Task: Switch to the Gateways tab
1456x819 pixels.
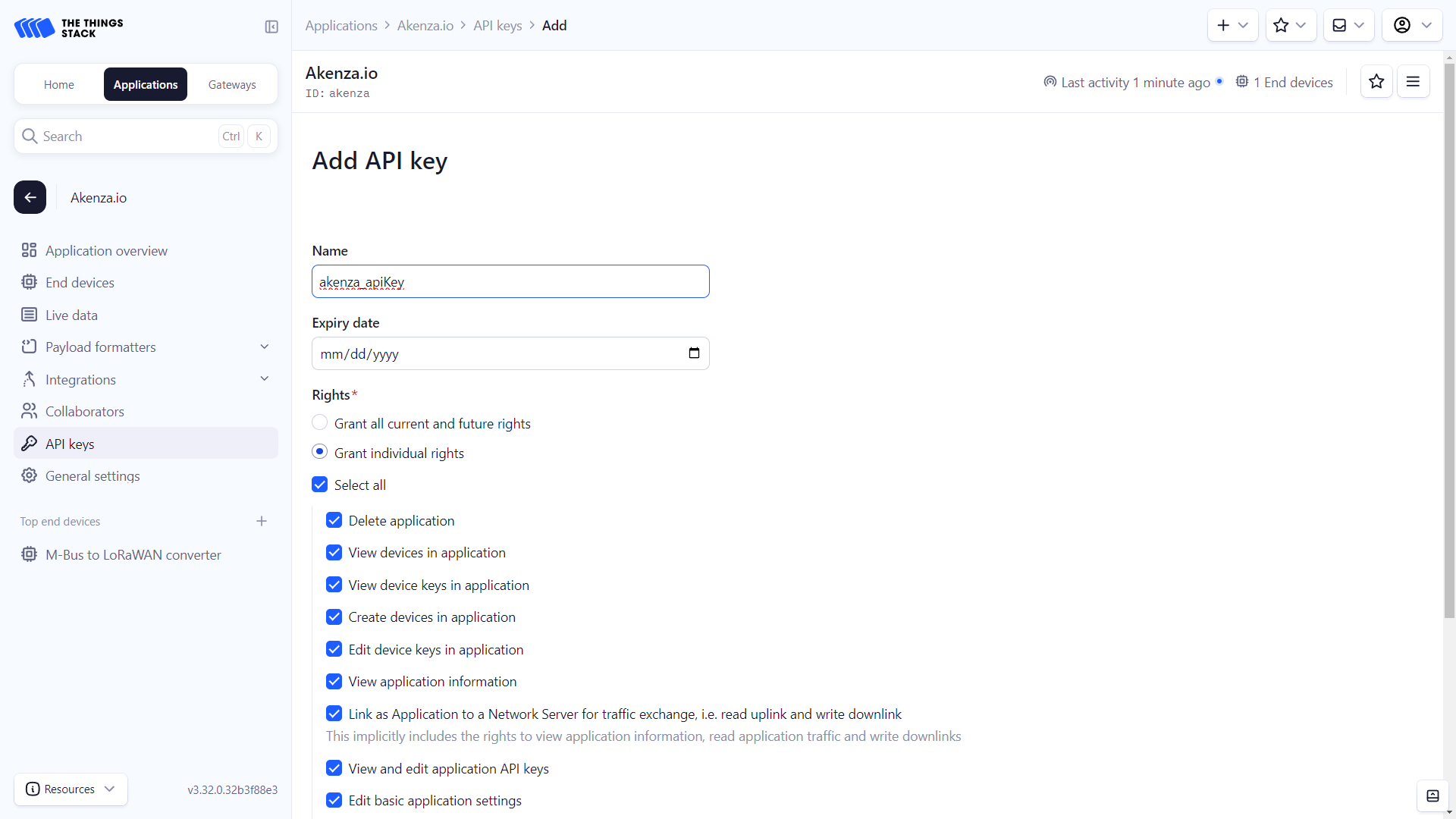Action: tap(232, 85)
